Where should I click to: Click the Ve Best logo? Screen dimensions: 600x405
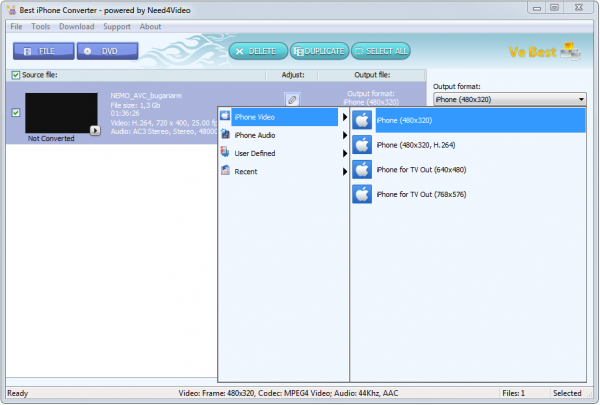tap(545, 51)
